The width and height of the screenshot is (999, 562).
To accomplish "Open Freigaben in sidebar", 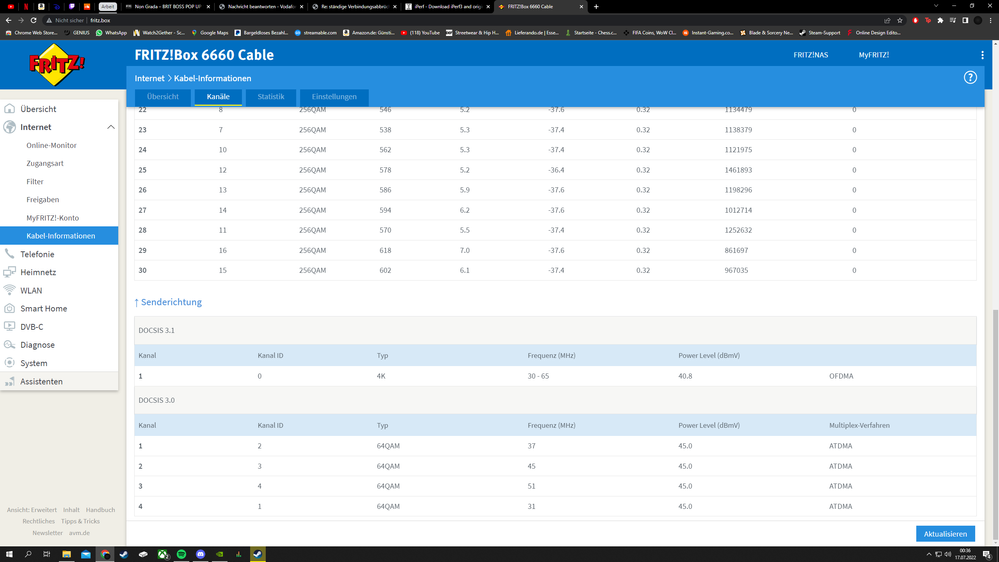I will [x=43, y=199].
